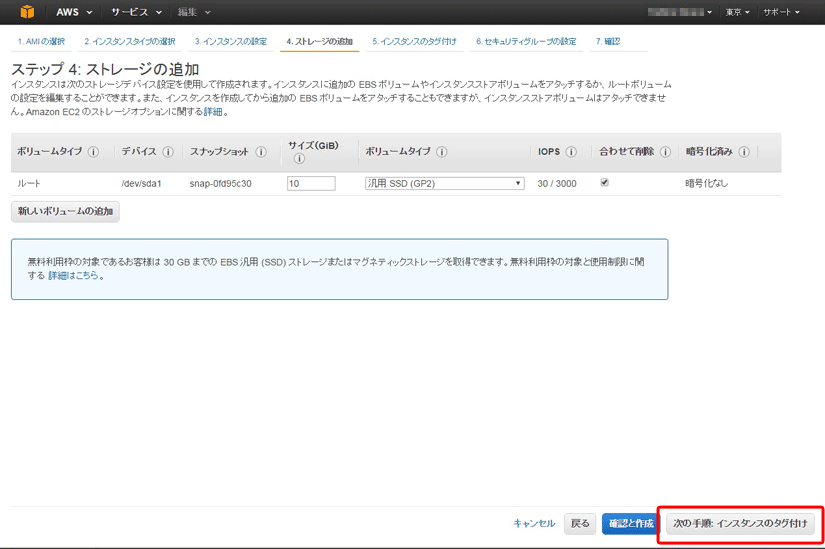Click info icon beside ボリュームタイプ first column
This screenshot has width=825, height=549.
[x=93, y=152]
